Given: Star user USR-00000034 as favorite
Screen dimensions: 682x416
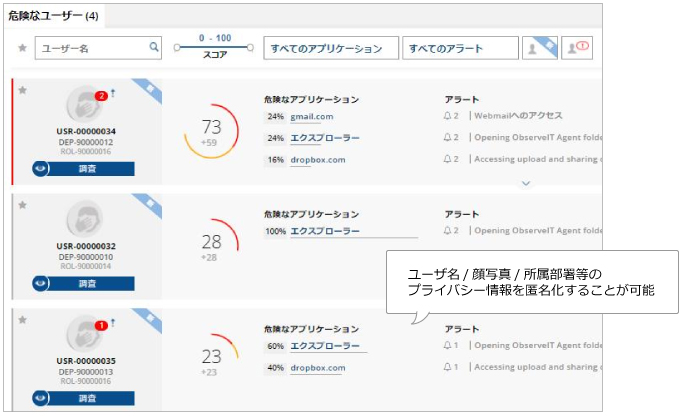Looking at the screenshot, I should pos(23,90).
